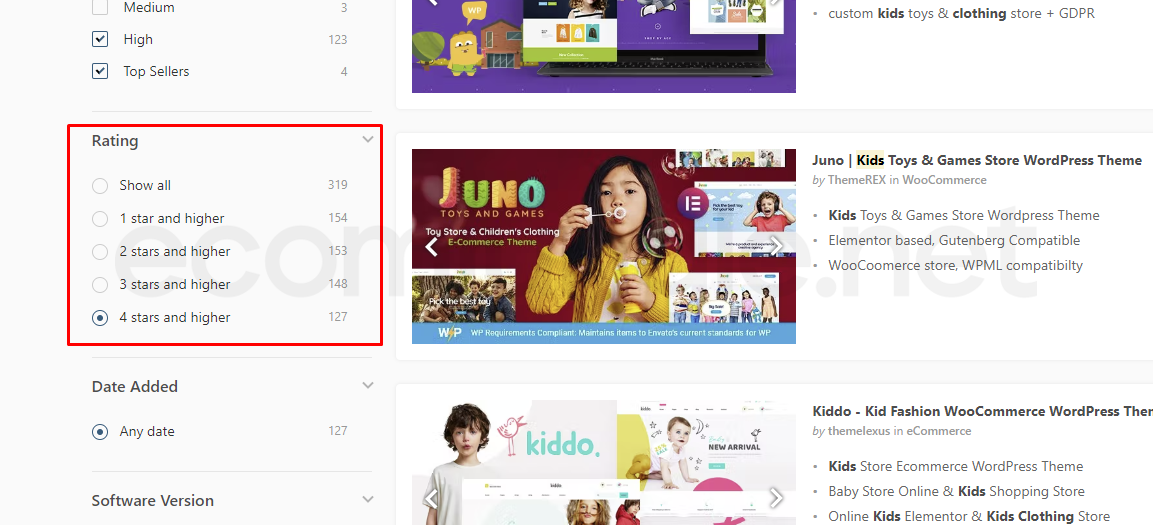The image size is (1153, 525).
Task: Collapse the Software Version filter section
Action: (368, 499)
